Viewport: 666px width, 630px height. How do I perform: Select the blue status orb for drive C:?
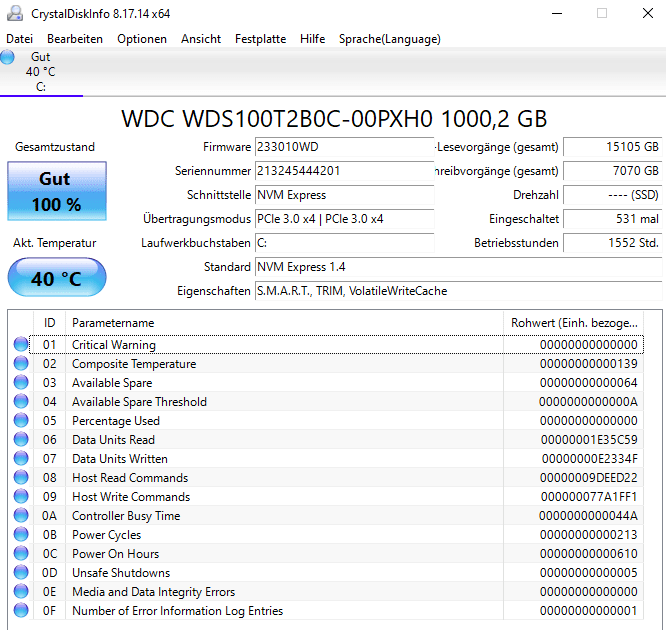coord(7,57)
